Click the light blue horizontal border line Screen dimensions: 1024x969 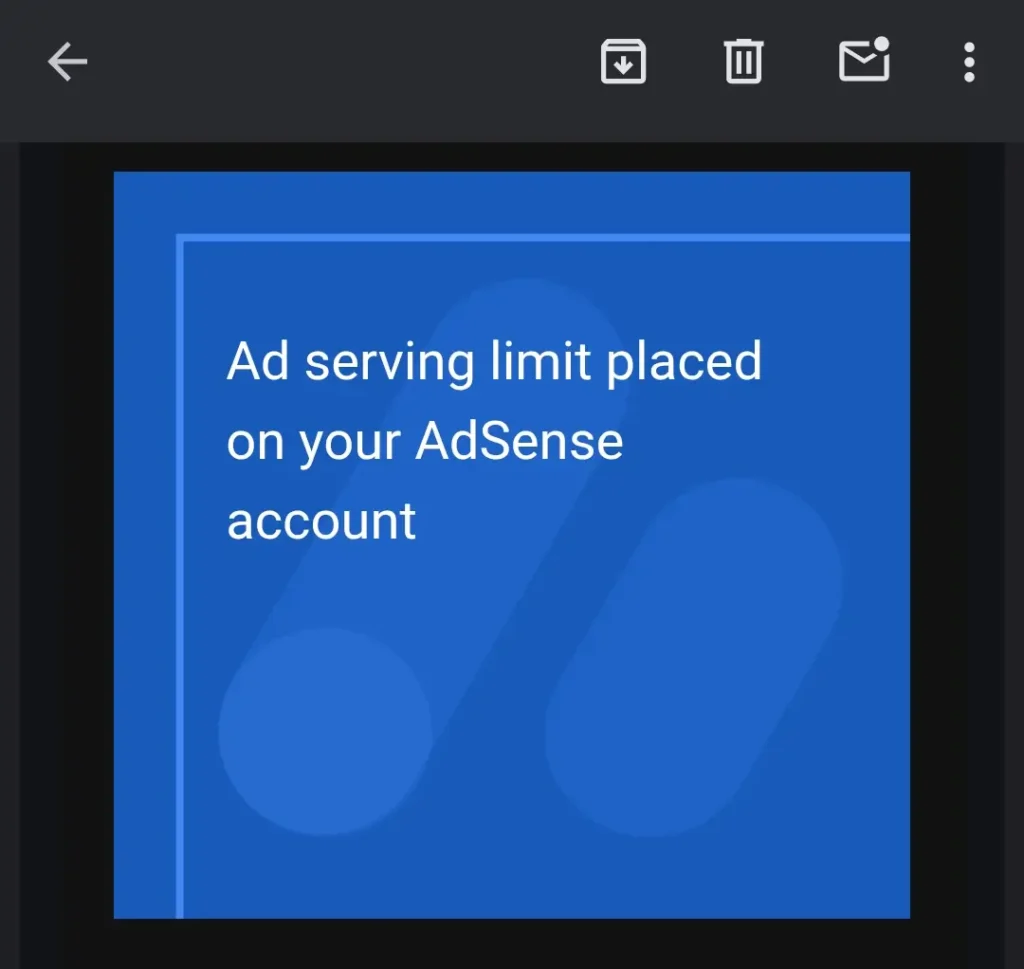pyautogui.click(x=543, y=237)
